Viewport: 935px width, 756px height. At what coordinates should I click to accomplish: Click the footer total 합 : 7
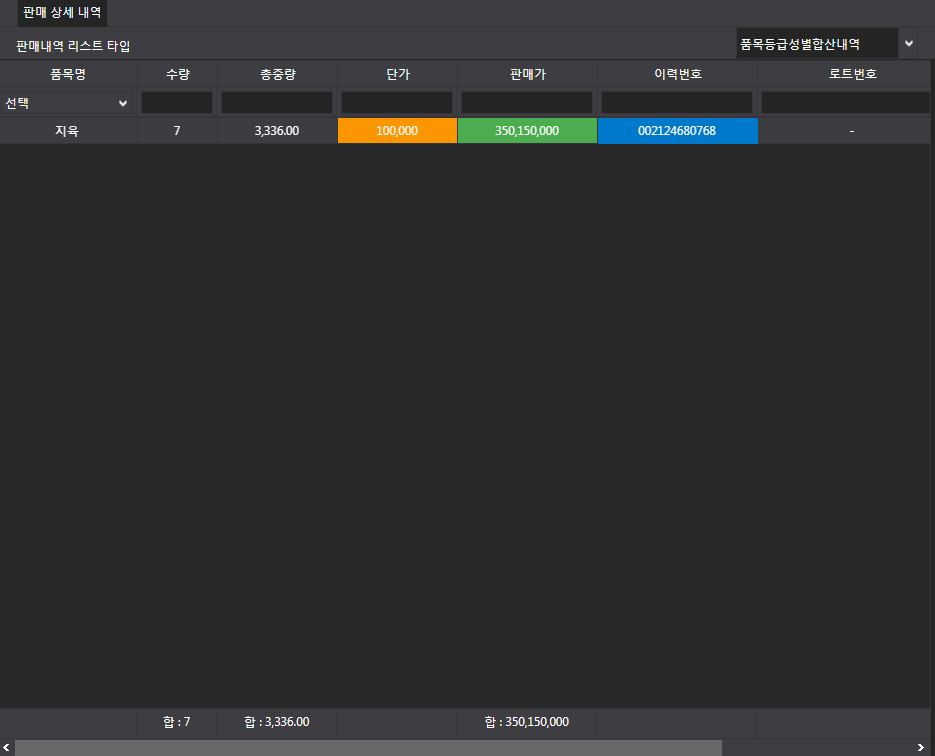click(x=177, y=722)
